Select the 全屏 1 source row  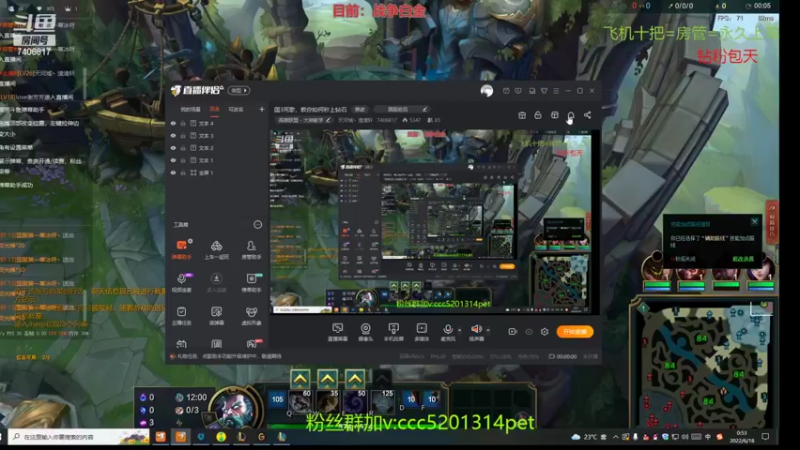217,172
